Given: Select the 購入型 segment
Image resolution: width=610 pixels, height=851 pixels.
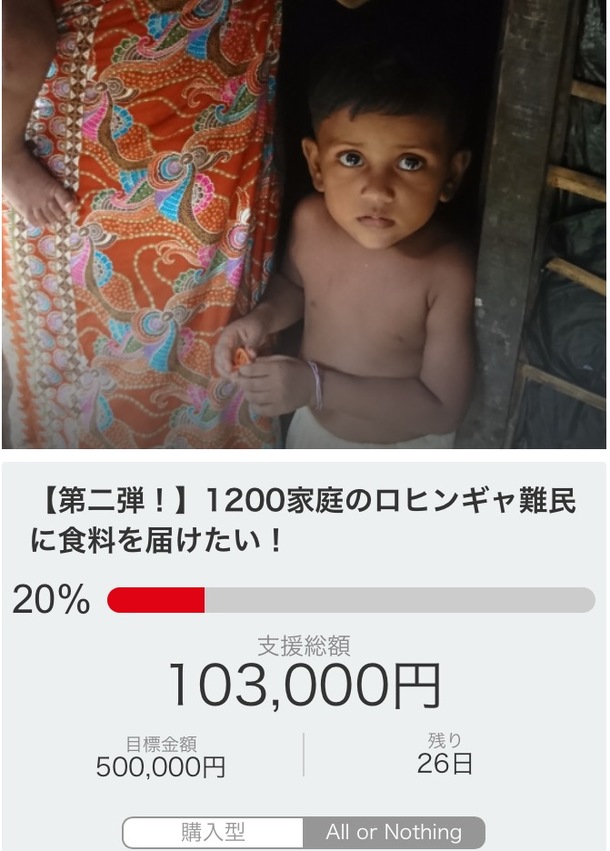Looking at the screenshot, I should pos(213,832).
